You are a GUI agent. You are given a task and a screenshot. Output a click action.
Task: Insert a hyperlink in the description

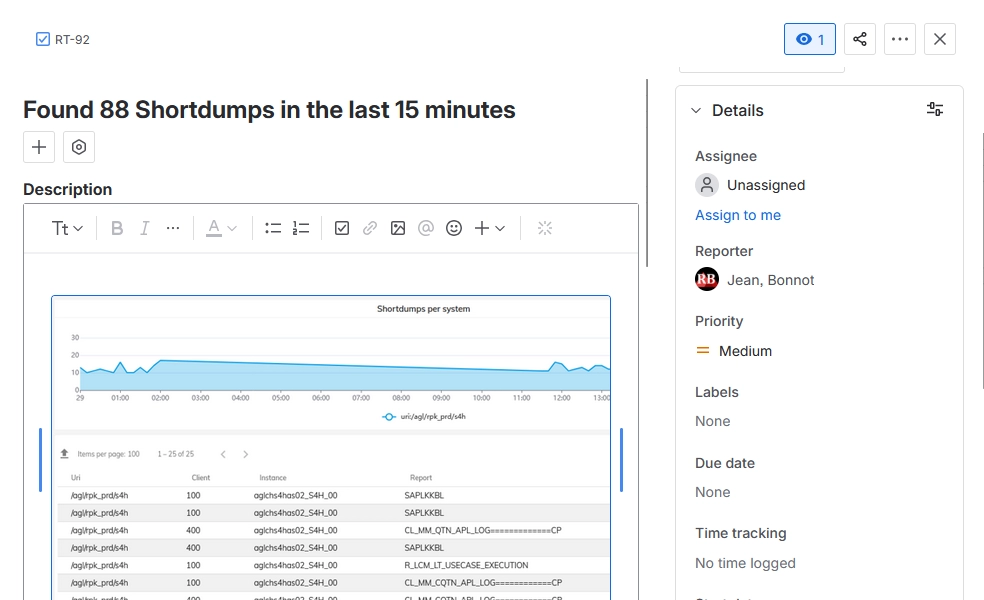coord(370,228)
